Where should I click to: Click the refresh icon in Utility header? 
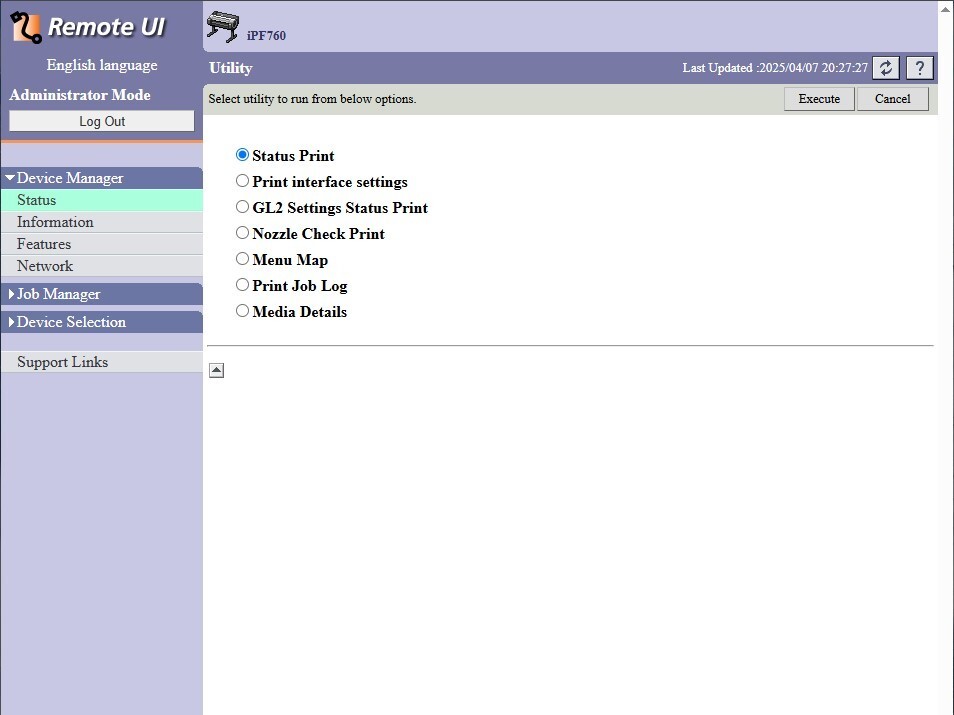(886, 68)
